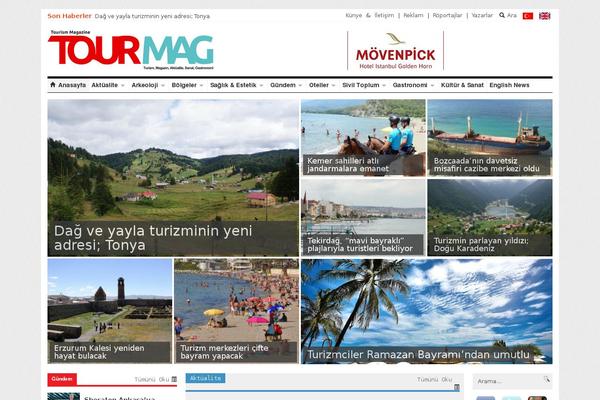The image size is (600, 400).
Task: Open the English News menu item
Action: point(509,85)
